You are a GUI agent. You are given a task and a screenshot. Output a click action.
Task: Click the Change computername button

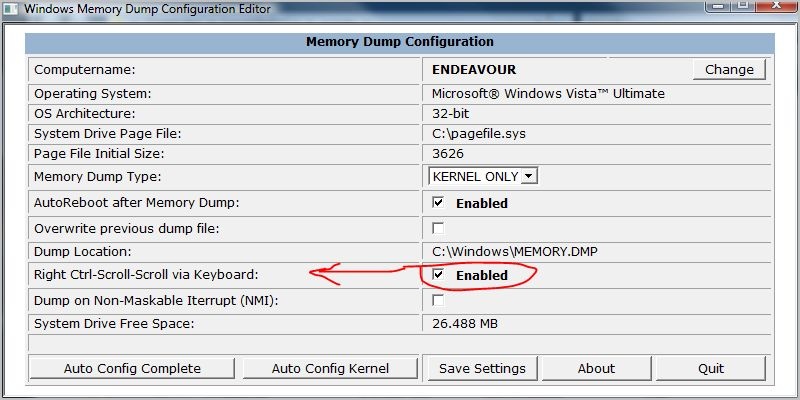[729, 69]
